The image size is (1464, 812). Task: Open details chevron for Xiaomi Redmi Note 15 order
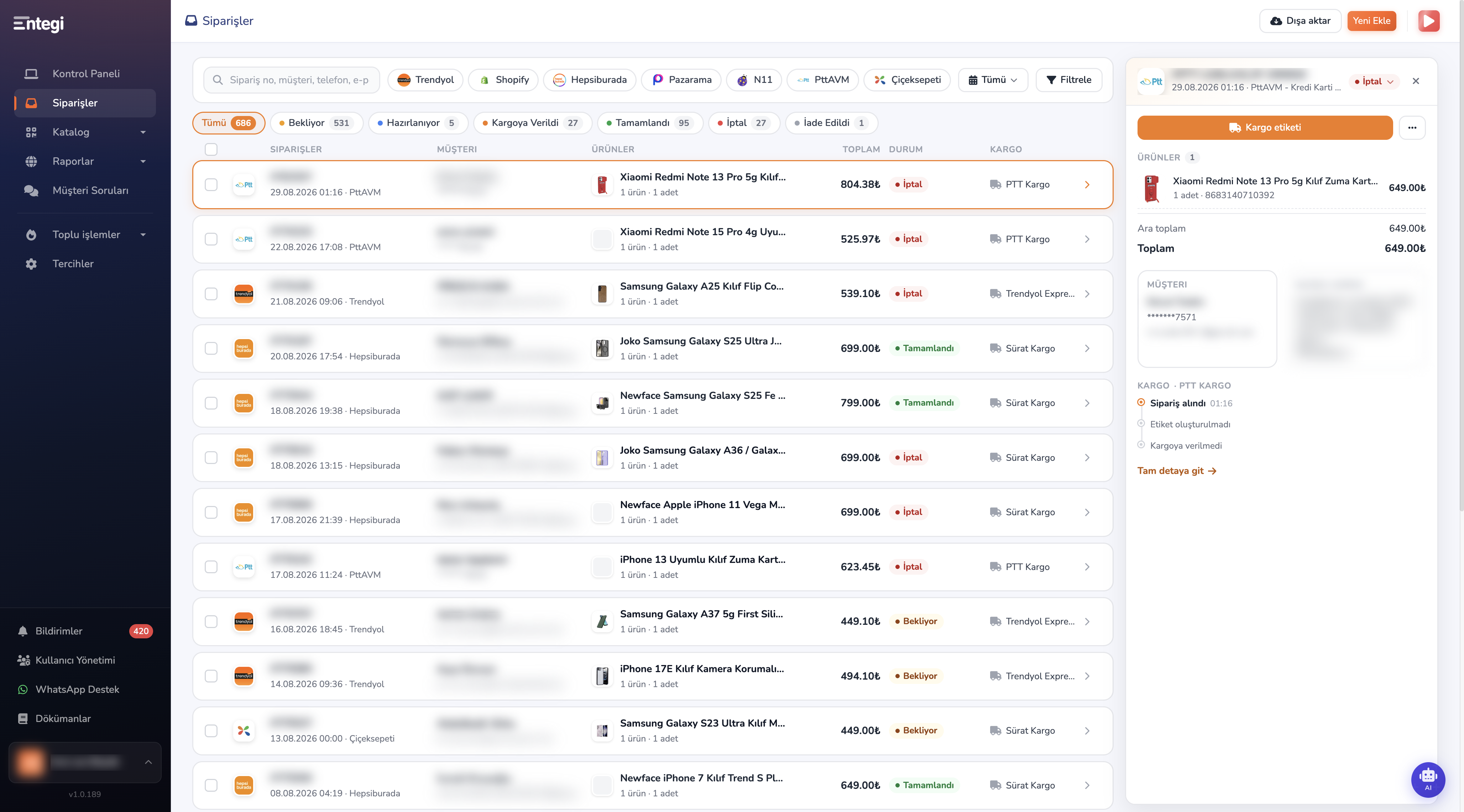[x=1087, y=239]
